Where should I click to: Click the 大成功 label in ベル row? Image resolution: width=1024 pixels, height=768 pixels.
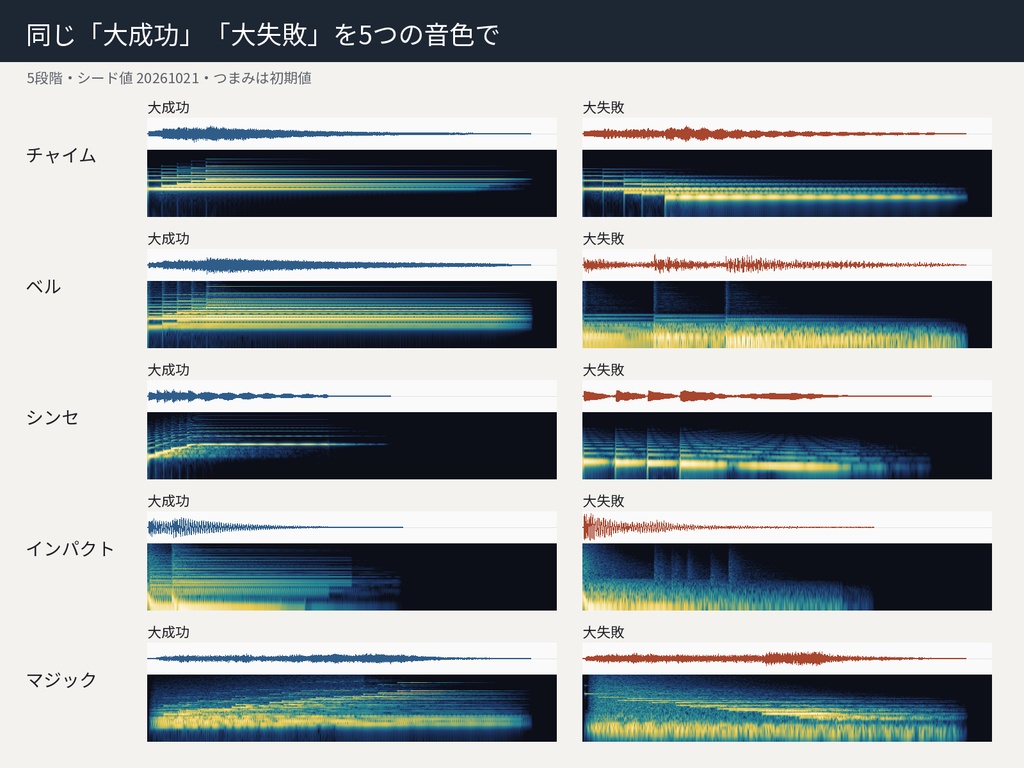[168, 239]
